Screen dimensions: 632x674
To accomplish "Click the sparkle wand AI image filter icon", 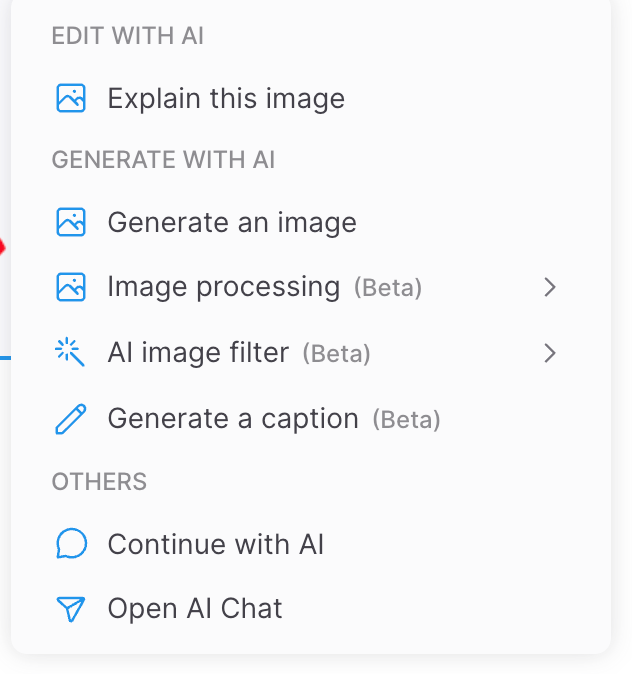I will coord(70,352).
